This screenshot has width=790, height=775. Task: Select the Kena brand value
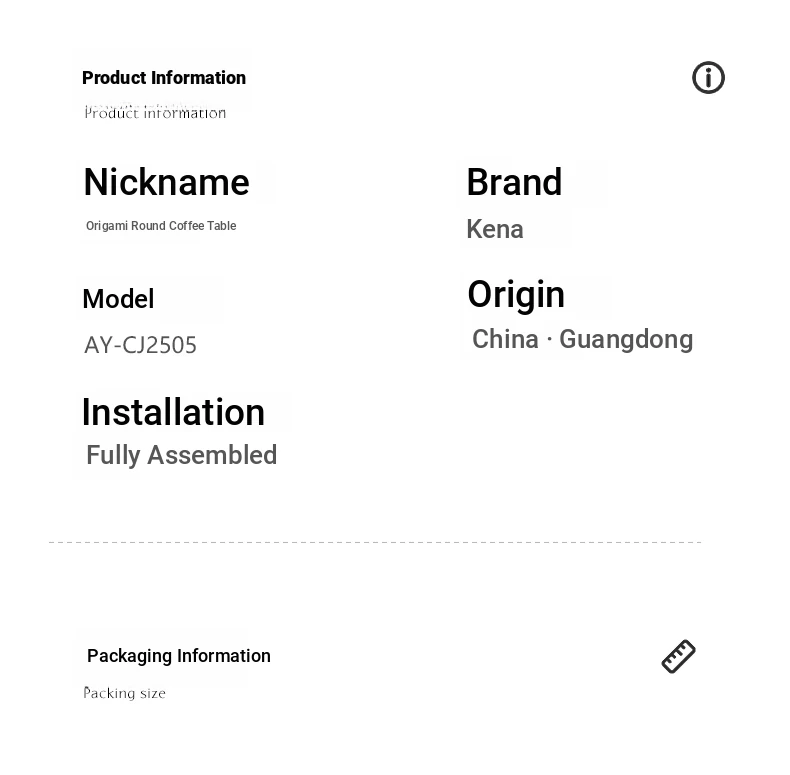(x=495, y=229)
